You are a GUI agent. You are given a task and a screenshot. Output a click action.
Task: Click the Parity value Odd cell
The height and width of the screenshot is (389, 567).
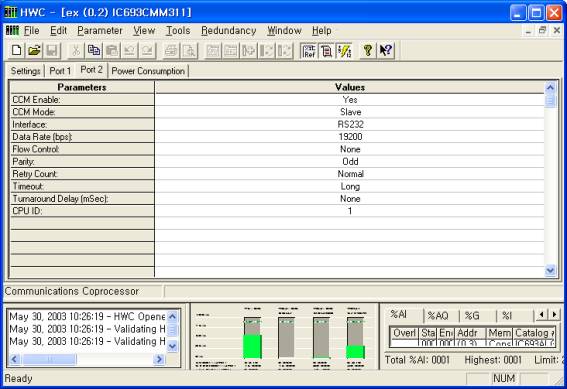(350, 162)
